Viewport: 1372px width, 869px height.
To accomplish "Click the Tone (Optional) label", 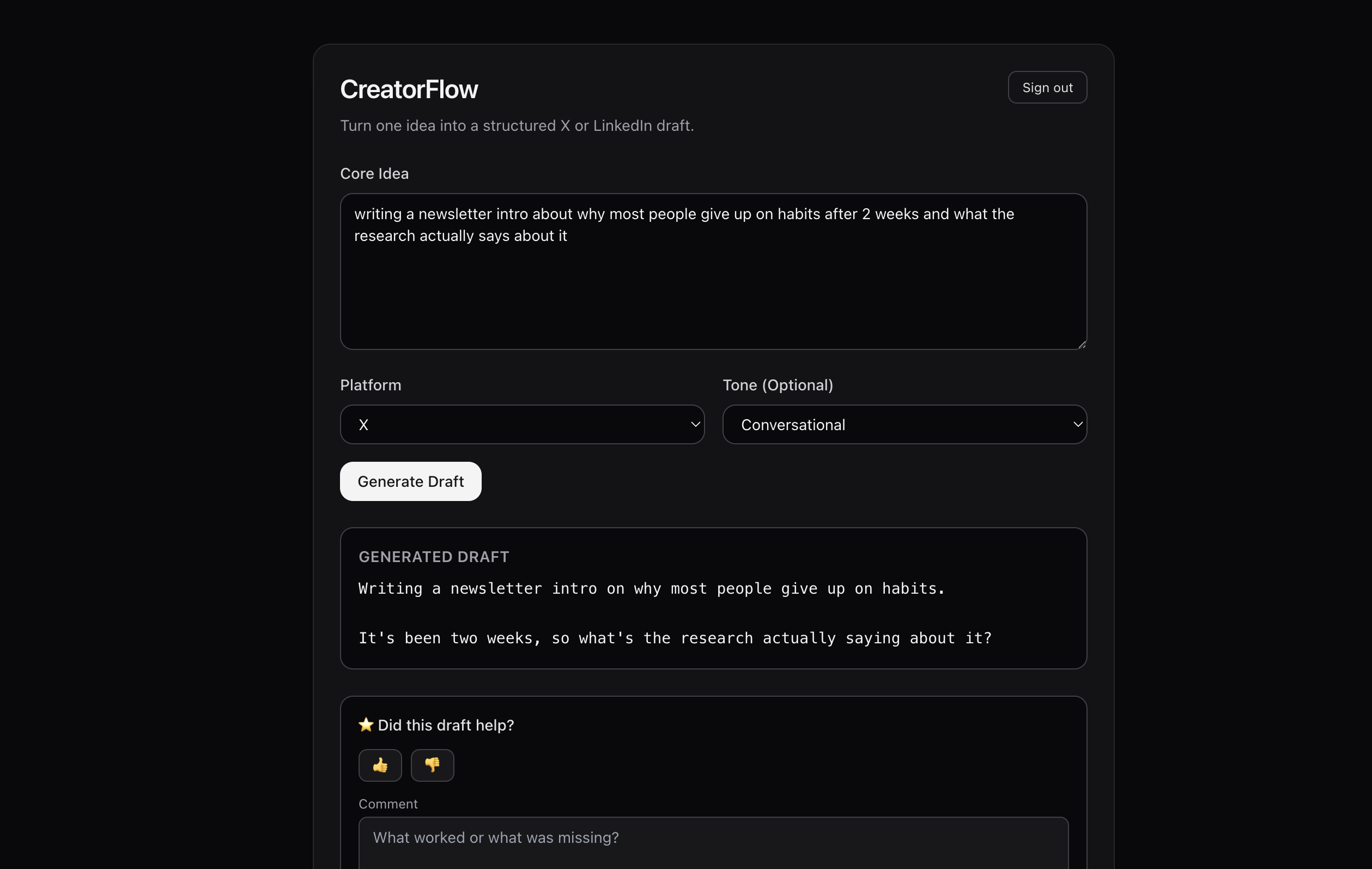I will tap(777, 385).
